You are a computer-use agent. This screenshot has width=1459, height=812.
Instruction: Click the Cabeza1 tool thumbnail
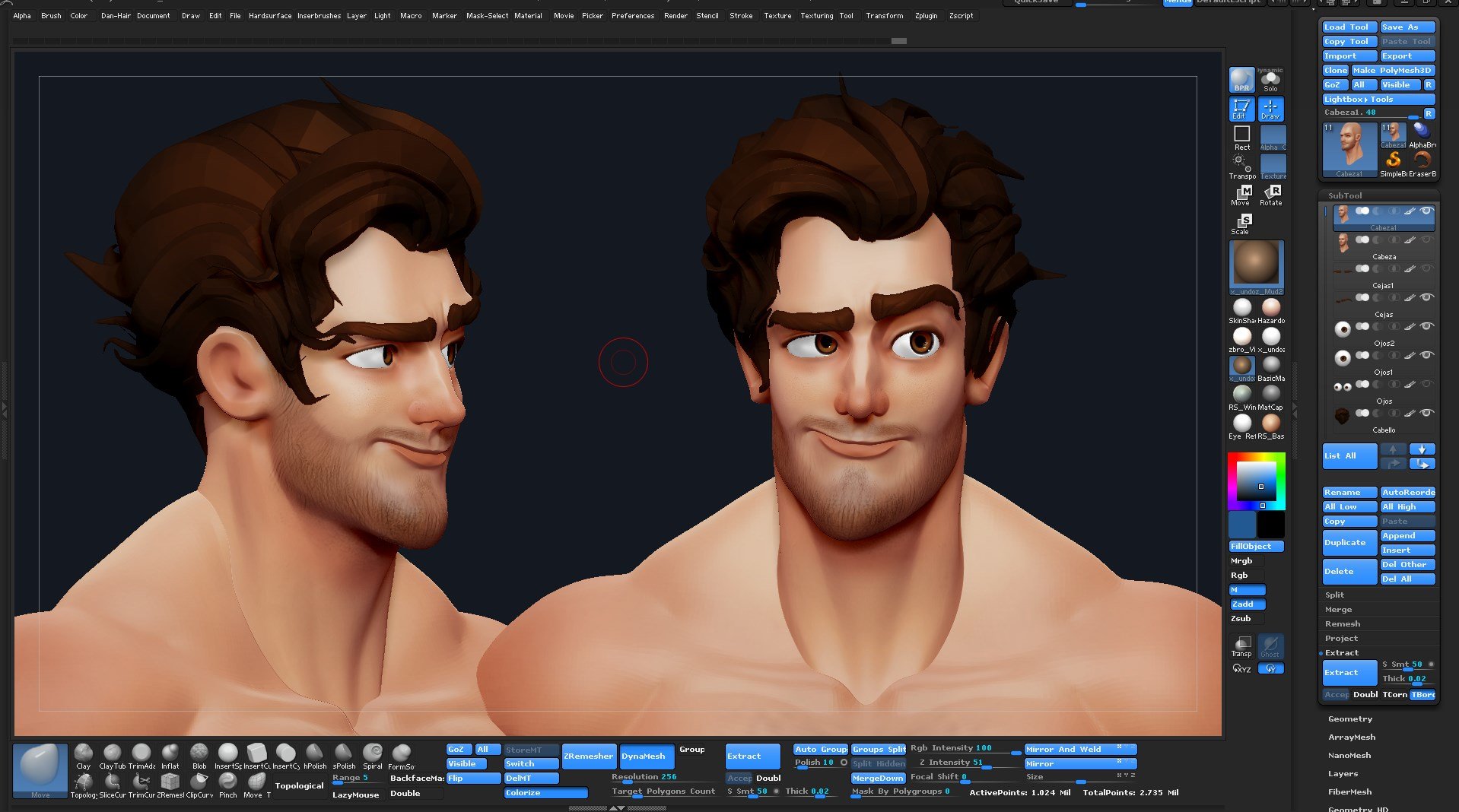1349,148
